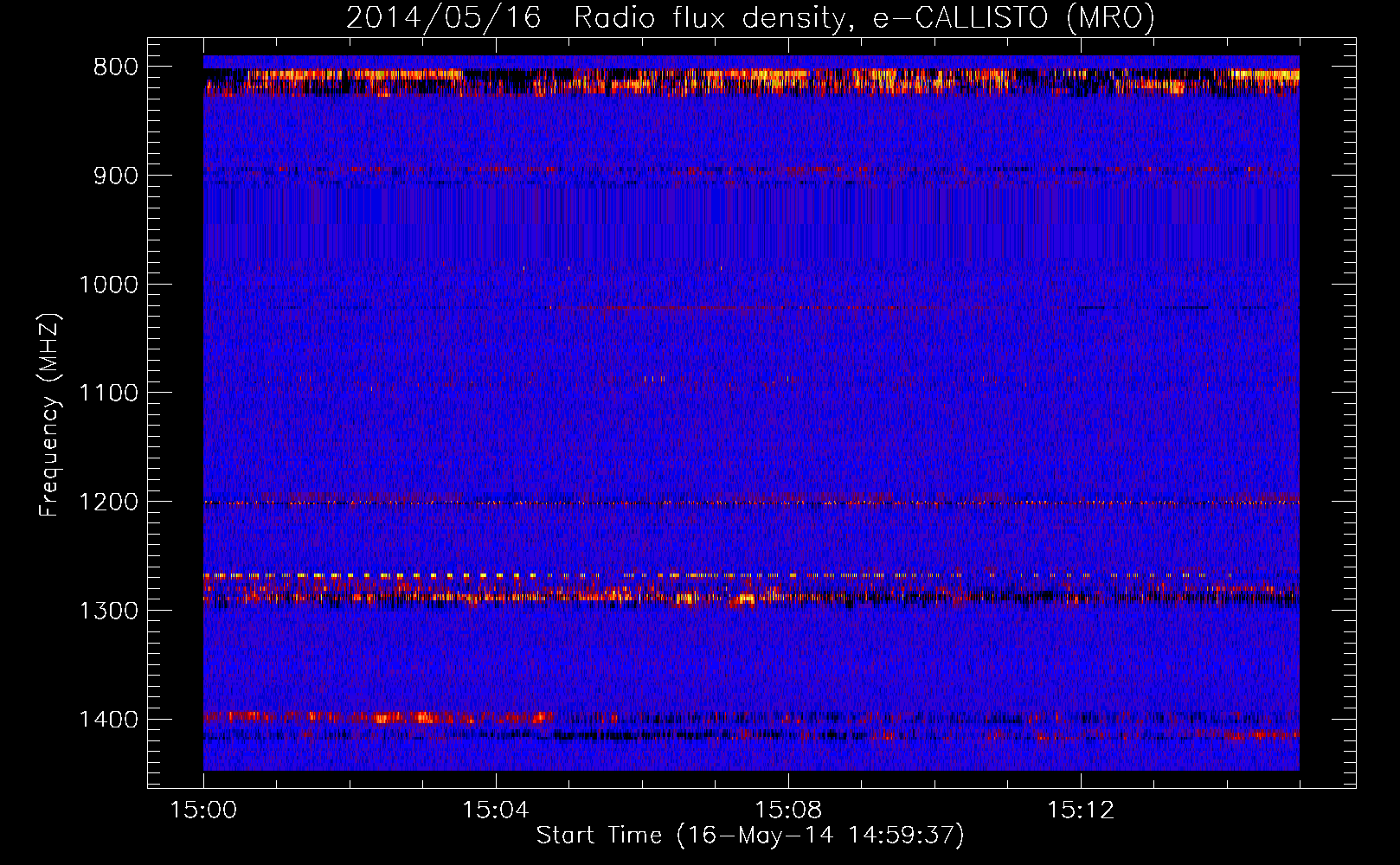Click the 15:08 time tick label

click(788, 811)
